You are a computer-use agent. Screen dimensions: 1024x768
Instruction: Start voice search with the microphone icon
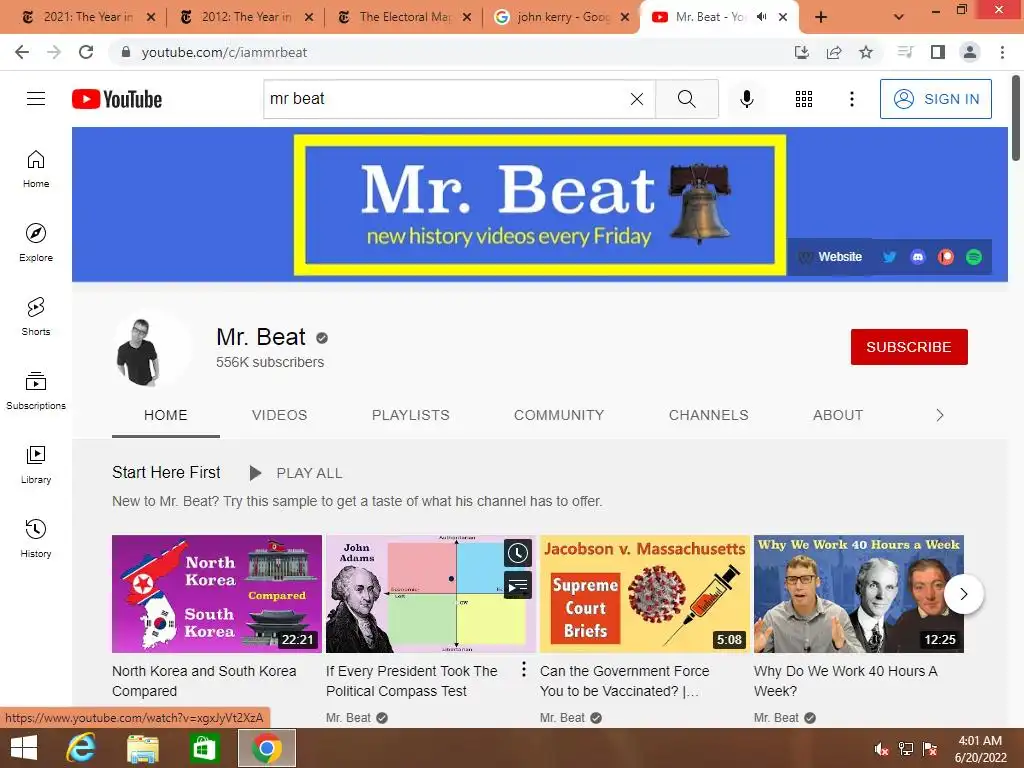click(746, 99)
